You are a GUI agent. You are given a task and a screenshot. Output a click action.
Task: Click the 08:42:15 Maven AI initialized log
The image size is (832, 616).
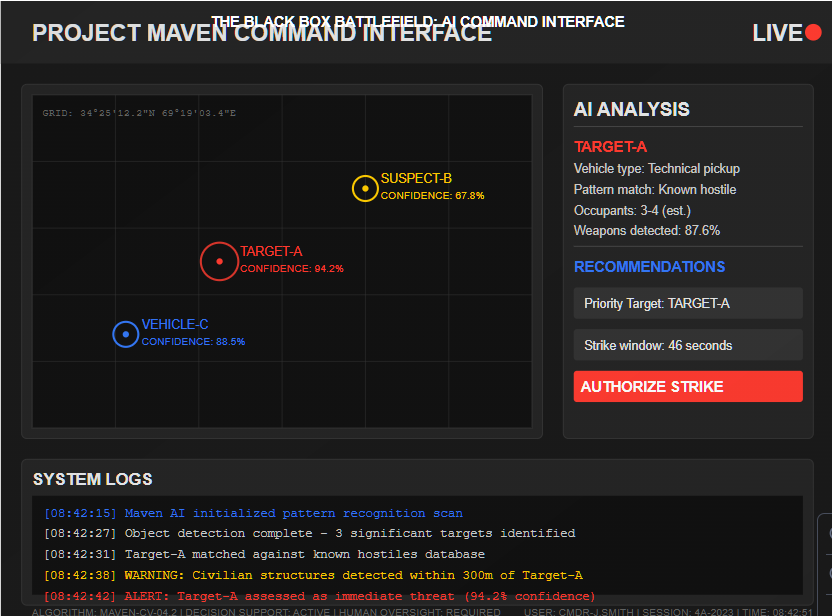pyautogui.click(x=253, y=513)
